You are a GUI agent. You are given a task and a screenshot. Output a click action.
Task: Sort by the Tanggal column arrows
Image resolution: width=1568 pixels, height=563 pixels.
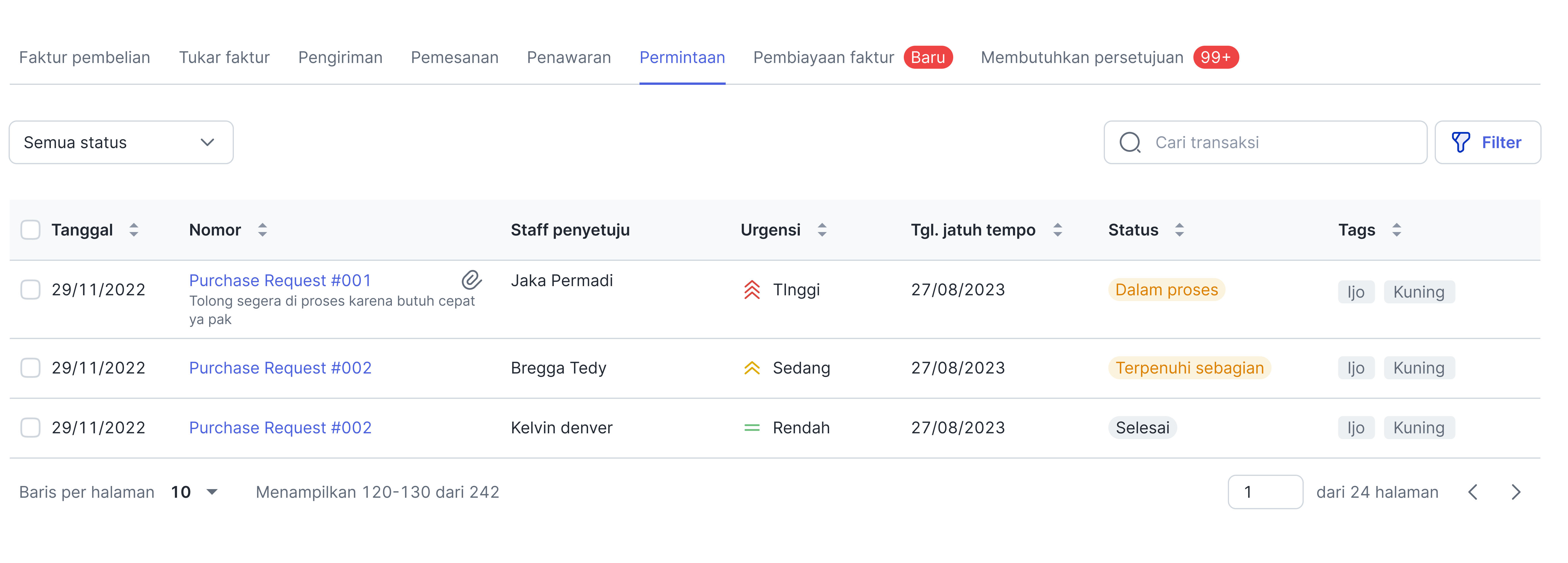tap(134, 230)
